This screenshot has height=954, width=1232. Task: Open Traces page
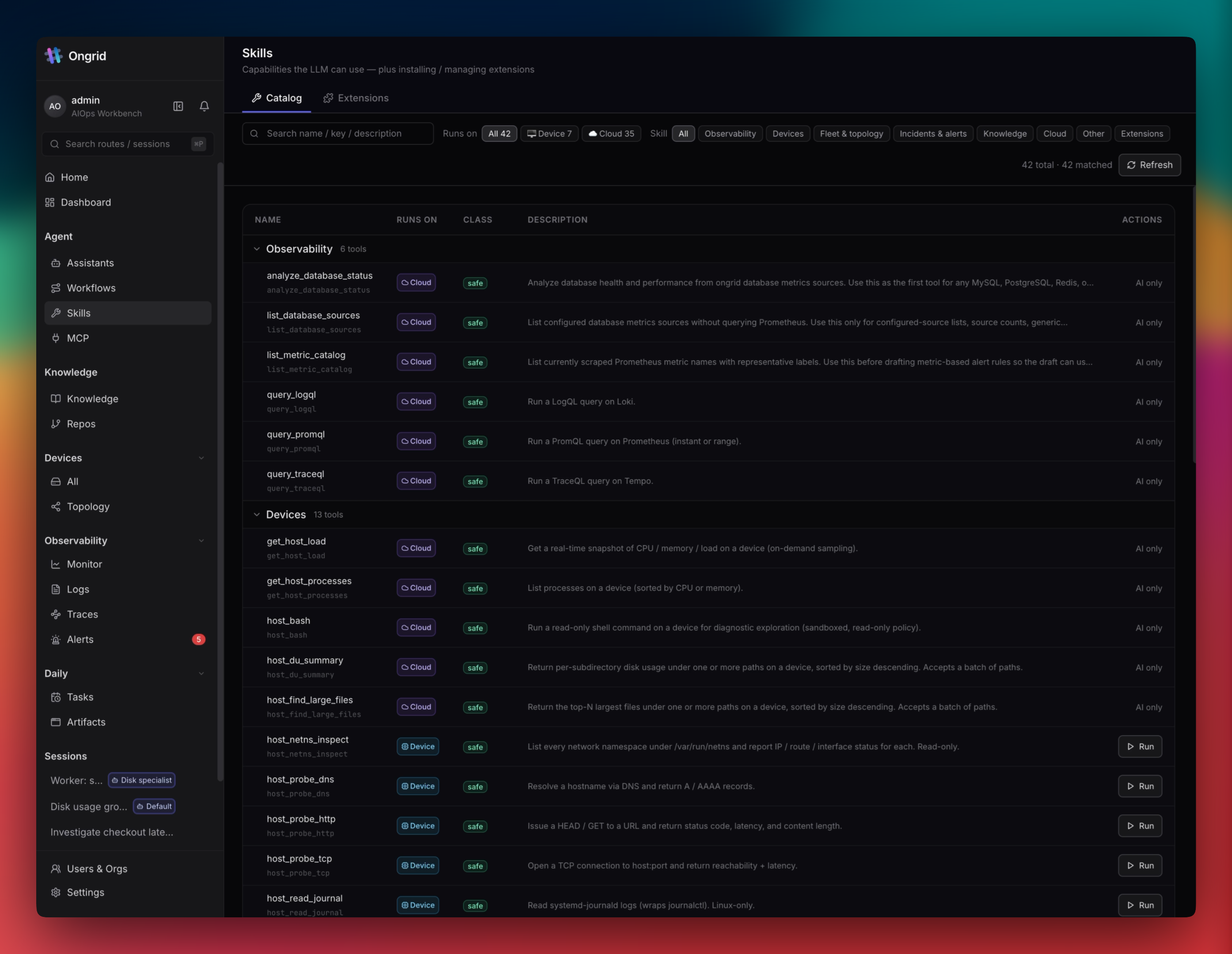pyautogui.click(x=128, y=614)
